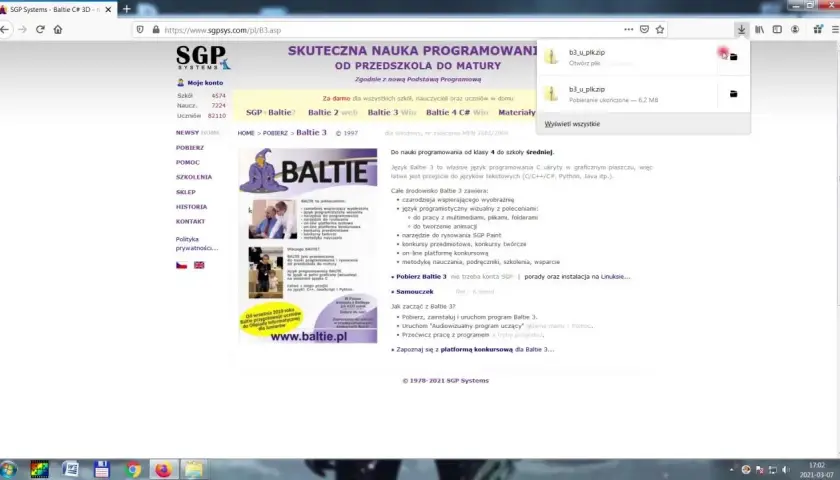
Task: Open SKLEP sidebar link
Action: click(x=185, y=192)
